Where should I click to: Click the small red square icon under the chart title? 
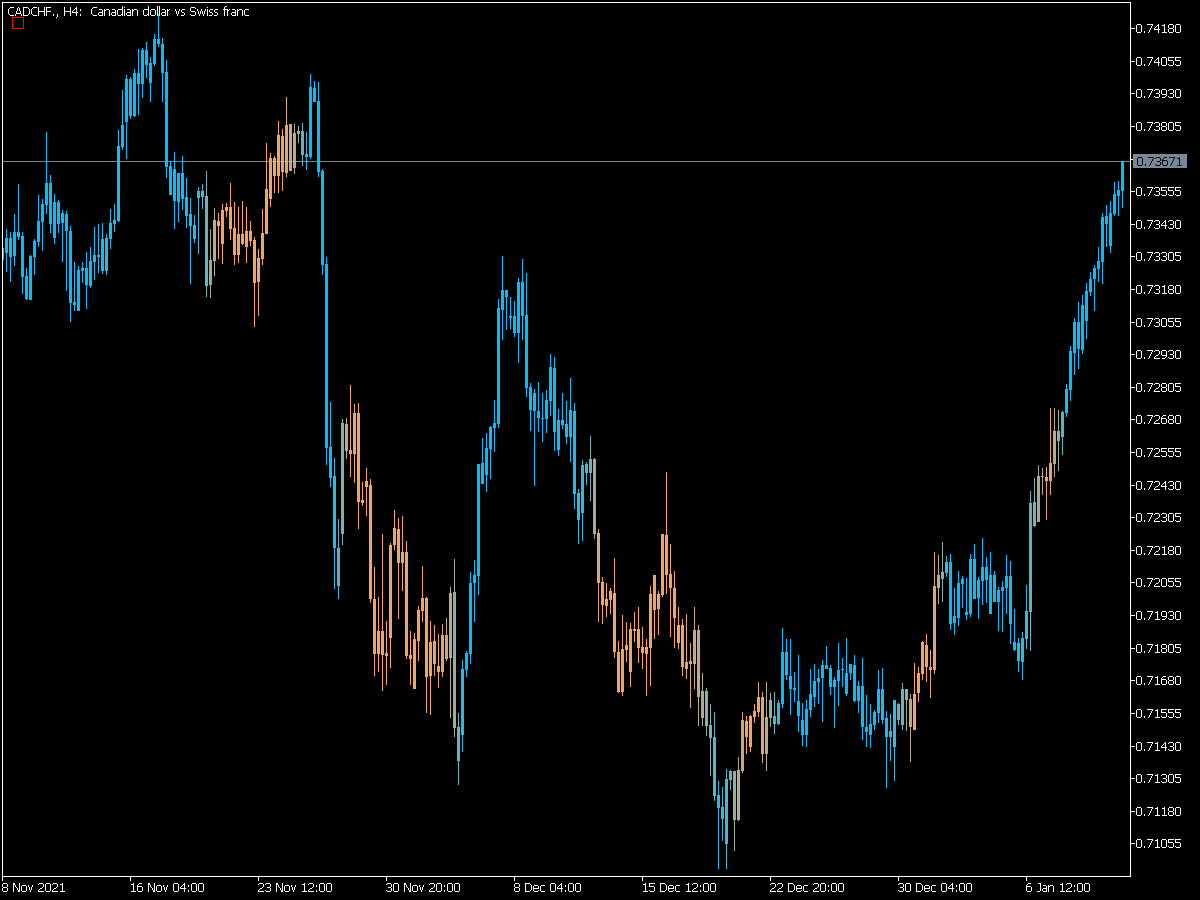17,23
